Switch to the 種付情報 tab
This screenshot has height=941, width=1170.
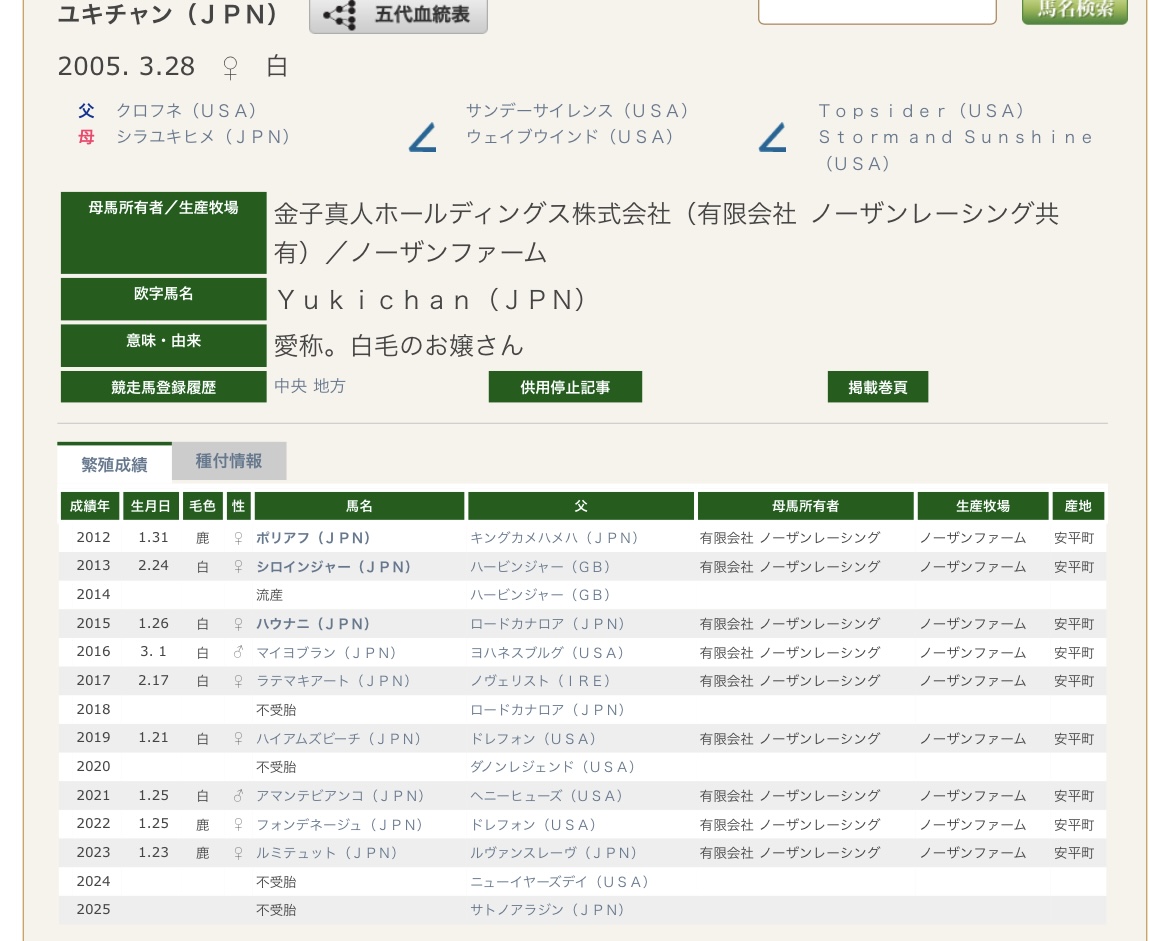click(x=229, y=461)
